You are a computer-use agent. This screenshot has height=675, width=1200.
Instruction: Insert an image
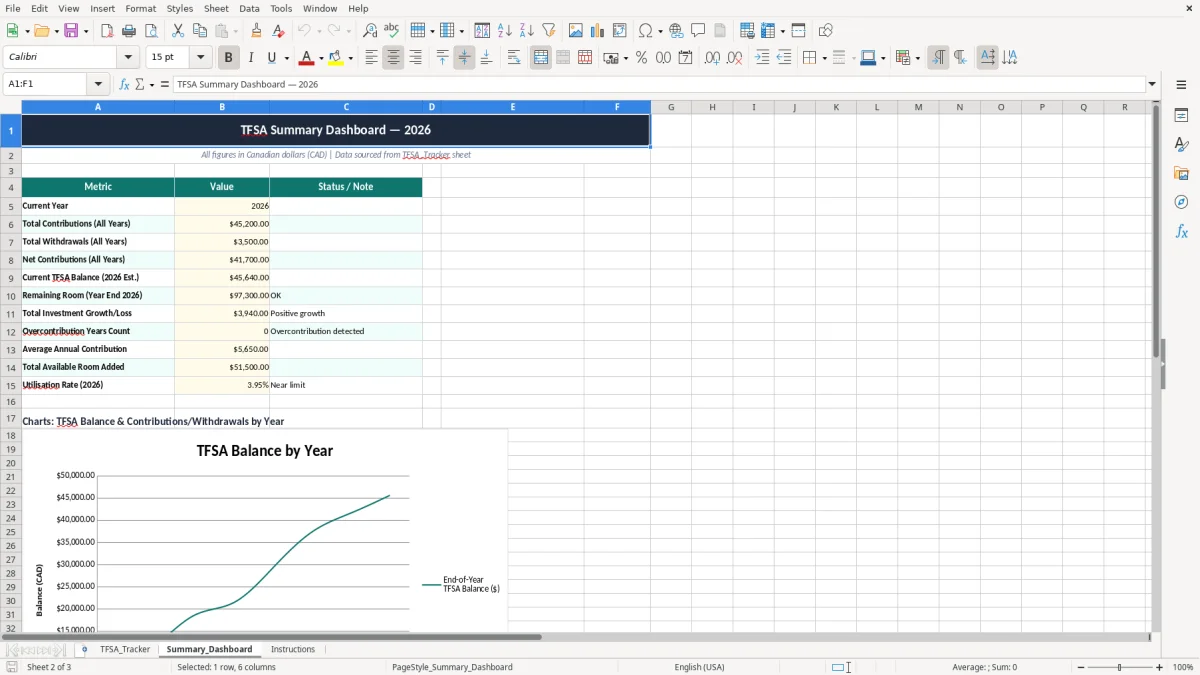(576, 31)
